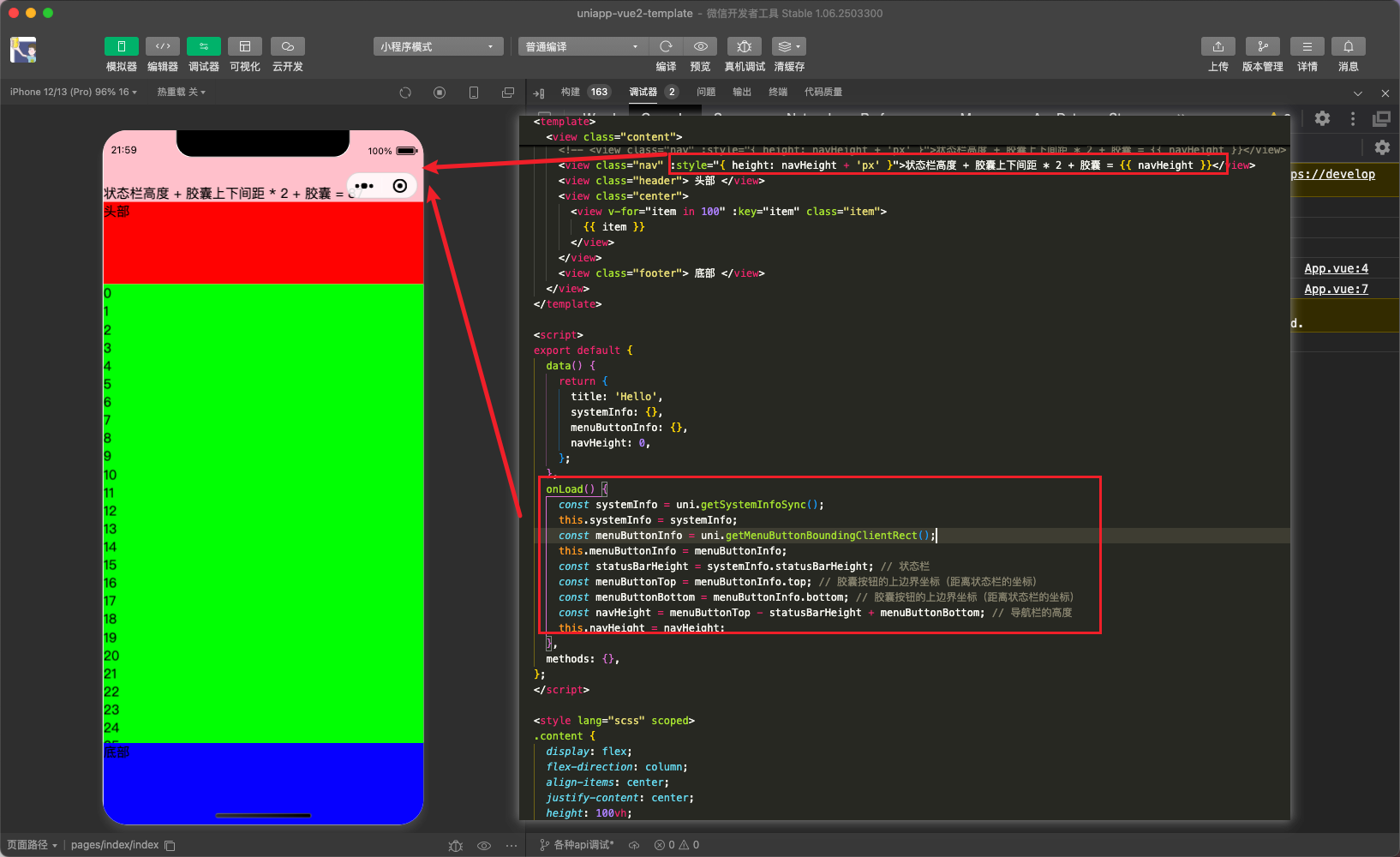Open the App.vue:4 source link
The image size is (1400, 857).
(1336, 268)
